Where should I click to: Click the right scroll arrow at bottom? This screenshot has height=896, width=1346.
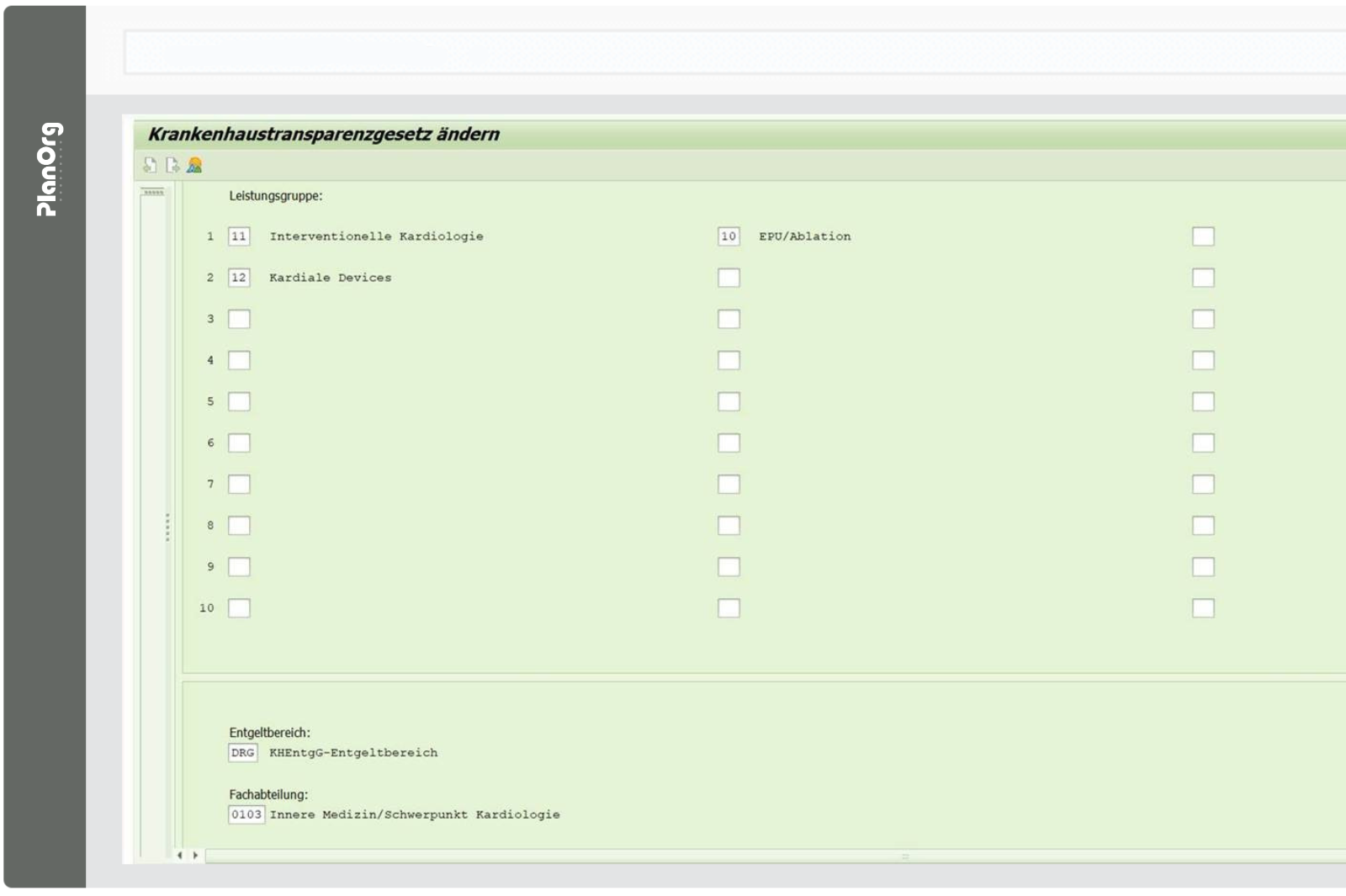click(195, 855)
